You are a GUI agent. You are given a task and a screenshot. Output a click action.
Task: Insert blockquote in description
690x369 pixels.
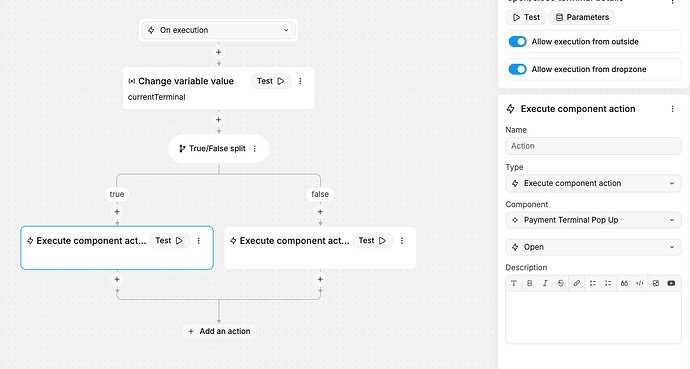pyautogui.click(x=624, y=283)
